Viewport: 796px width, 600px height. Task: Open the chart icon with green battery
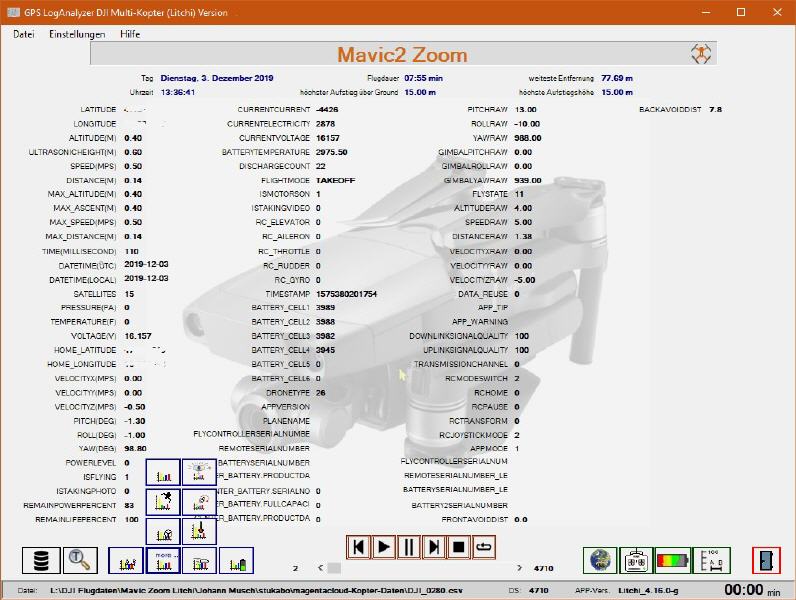(x=236, y=560)
